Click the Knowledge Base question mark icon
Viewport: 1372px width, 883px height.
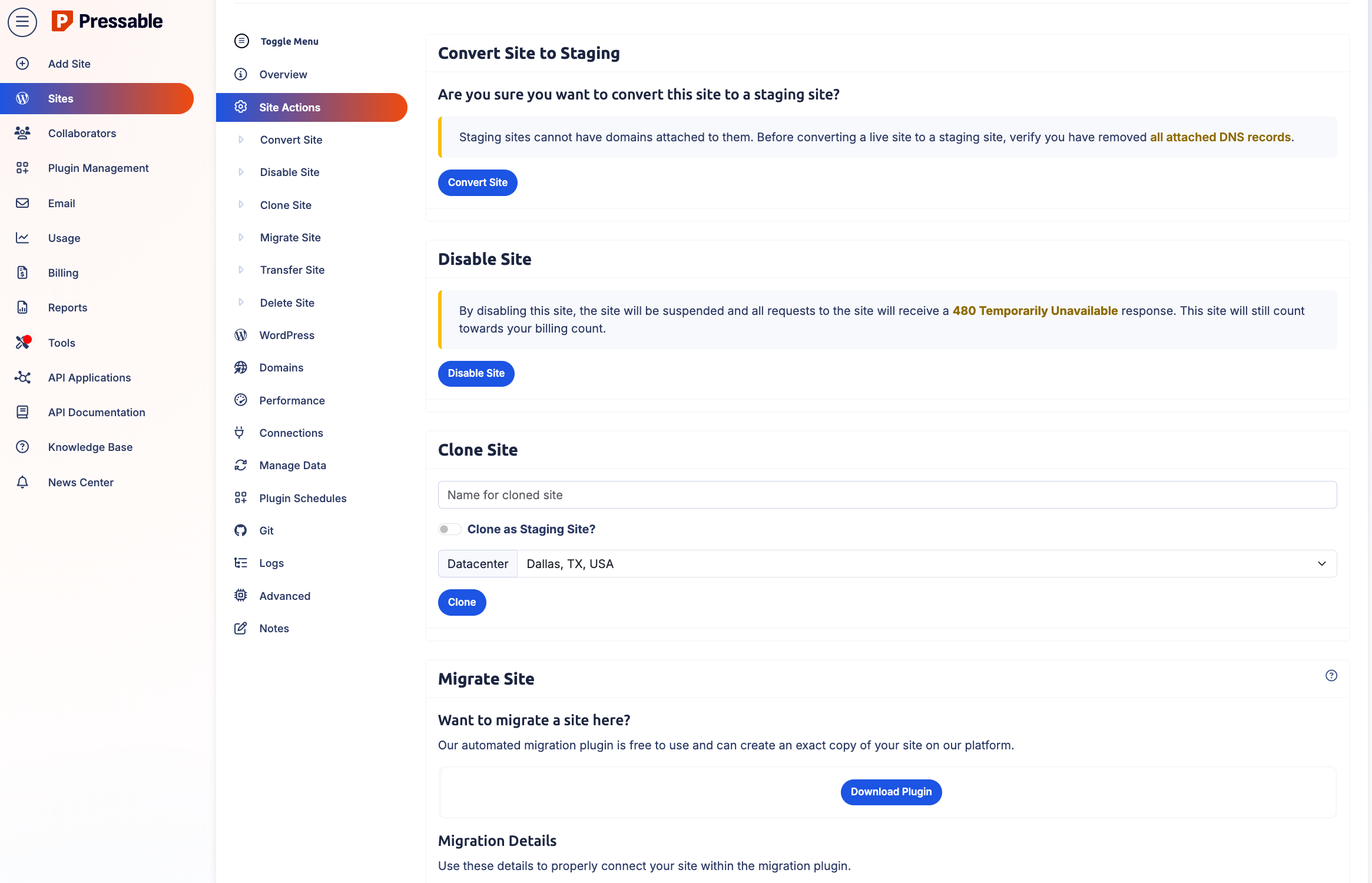coord(22,447)
